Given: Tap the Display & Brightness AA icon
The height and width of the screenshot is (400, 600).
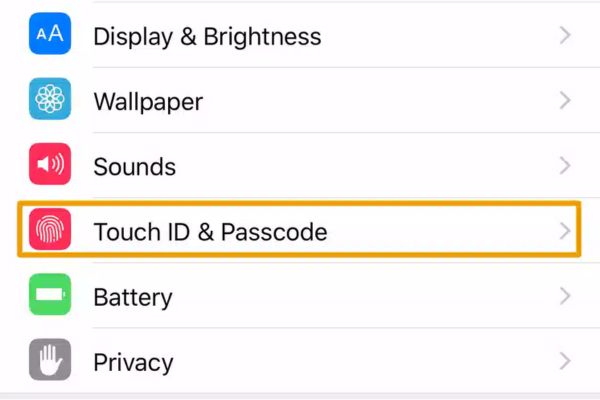Looking at the screenshot, I should point(49,36).
